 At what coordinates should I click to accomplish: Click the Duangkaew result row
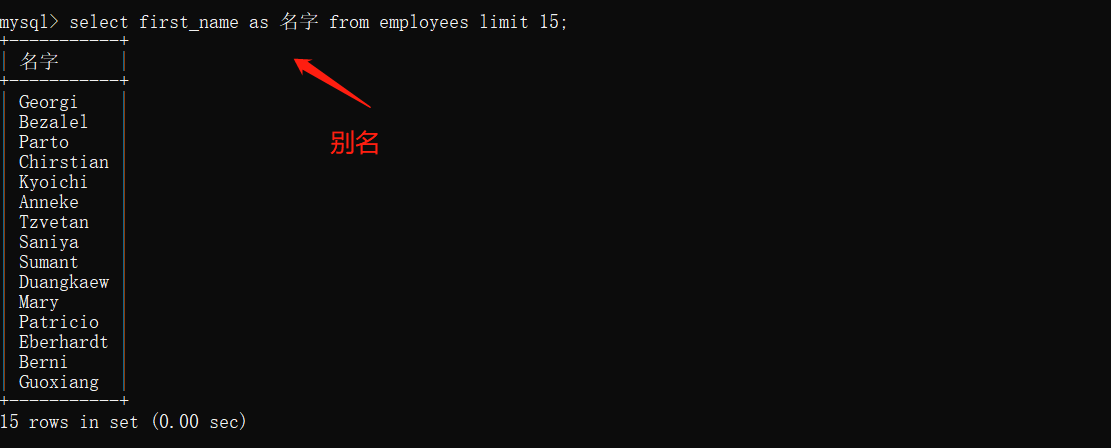pos(64,282)
